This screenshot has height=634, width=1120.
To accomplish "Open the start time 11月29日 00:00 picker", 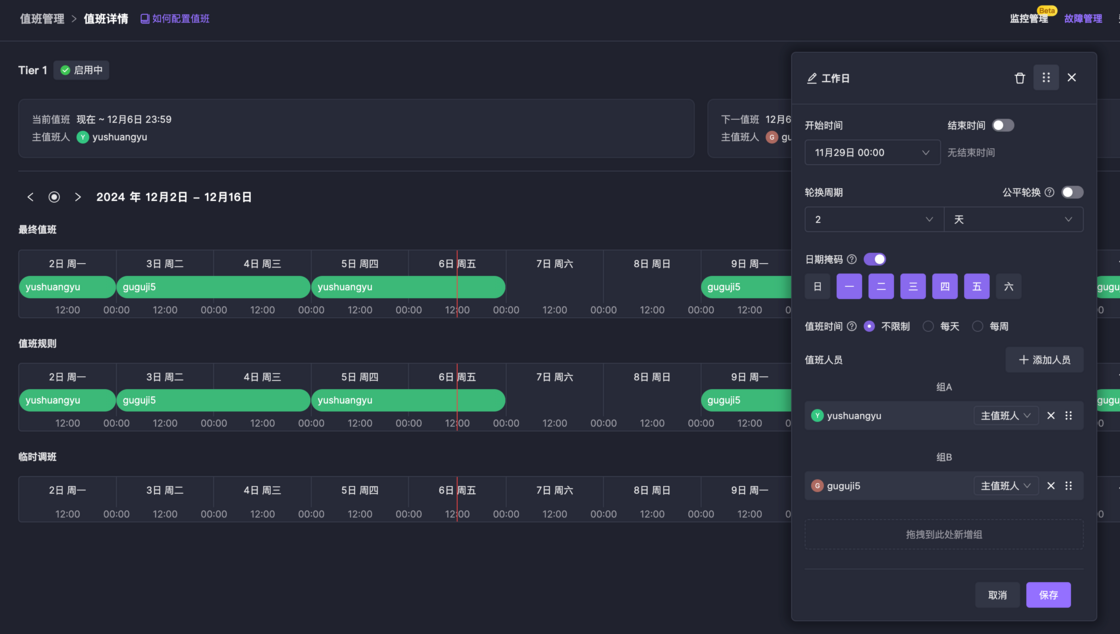I will (871, 153).
